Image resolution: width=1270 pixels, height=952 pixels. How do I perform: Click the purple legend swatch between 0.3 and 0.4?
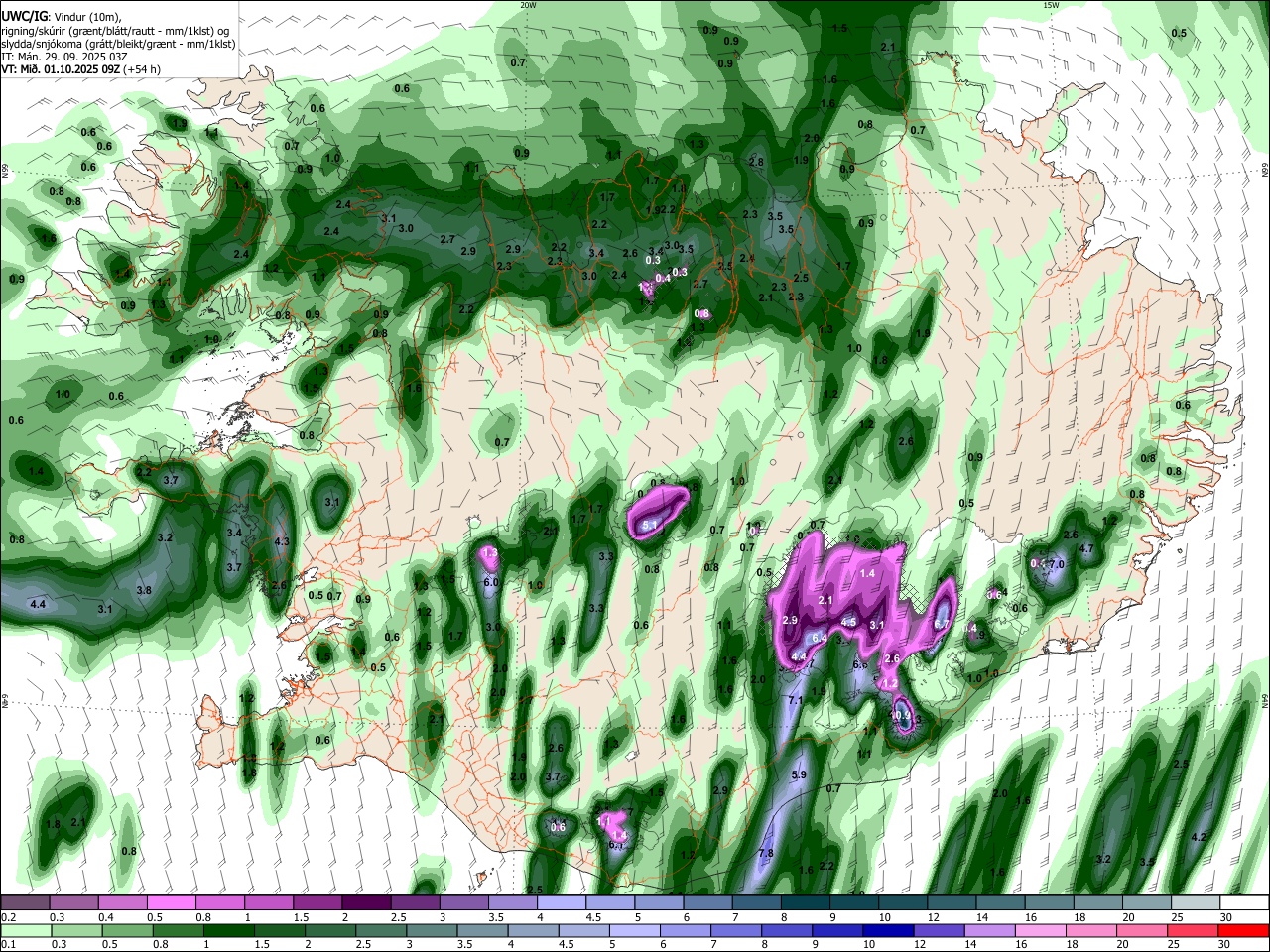click(73, 903)
